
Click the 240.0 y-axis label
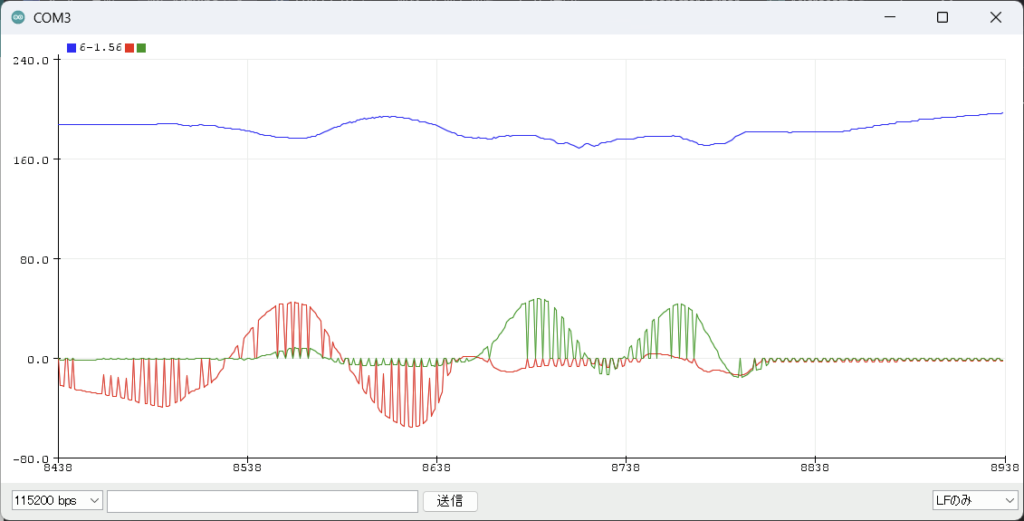[x=30, y=60]
